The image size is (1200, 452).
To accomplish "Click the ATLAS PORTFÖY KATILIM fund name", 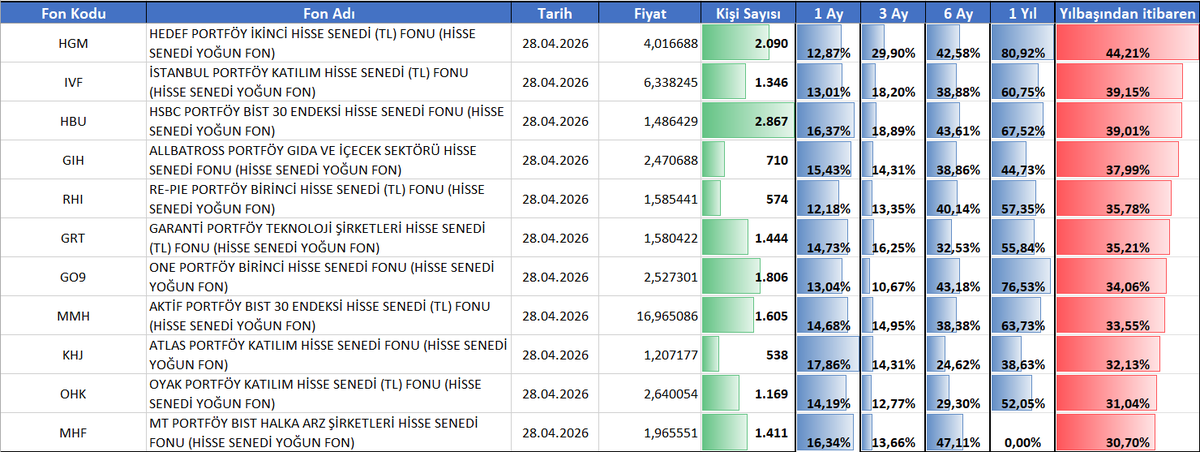I will pyautogui.click(x=328, y=354).
